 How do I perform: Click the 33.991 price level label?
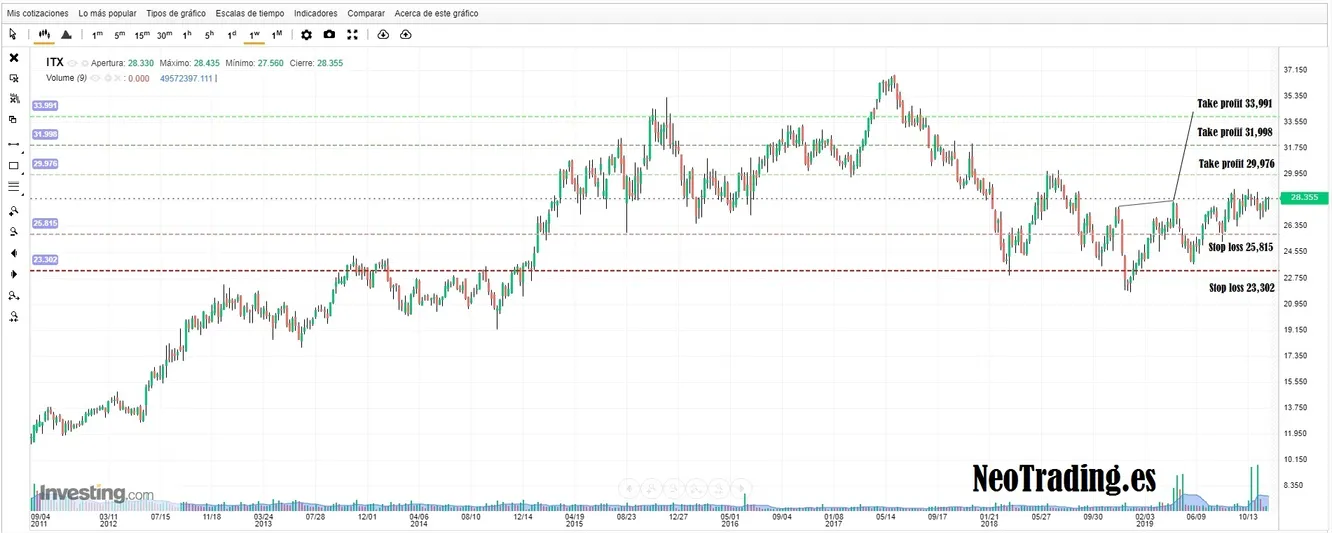(45, 105)
